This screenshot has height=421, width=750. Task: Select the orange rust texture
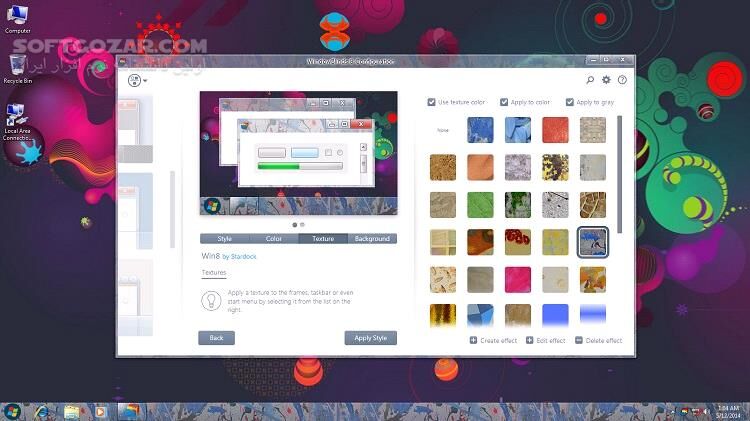click(480, 242)
